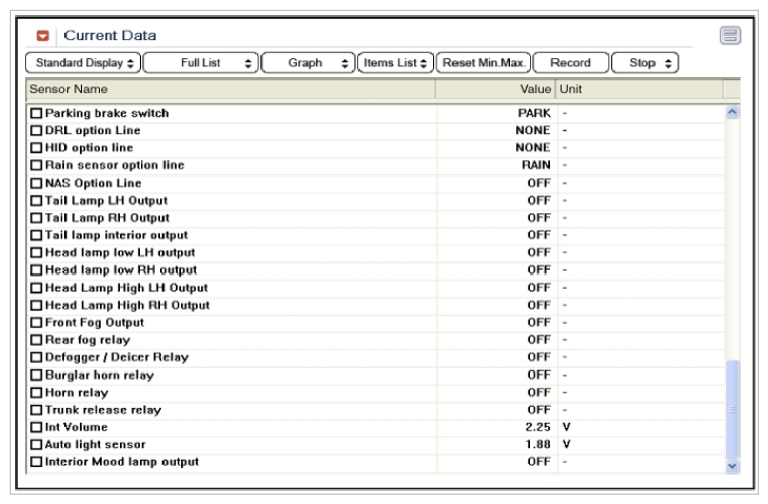Expand the Items List dropdown
Screen dimensions: 768x504
click(395, 63)
